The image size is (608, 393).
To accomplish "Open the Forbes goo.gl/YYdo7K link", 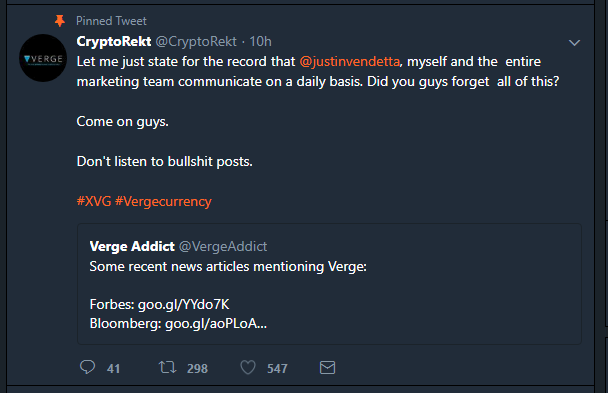I will (183, 305).
